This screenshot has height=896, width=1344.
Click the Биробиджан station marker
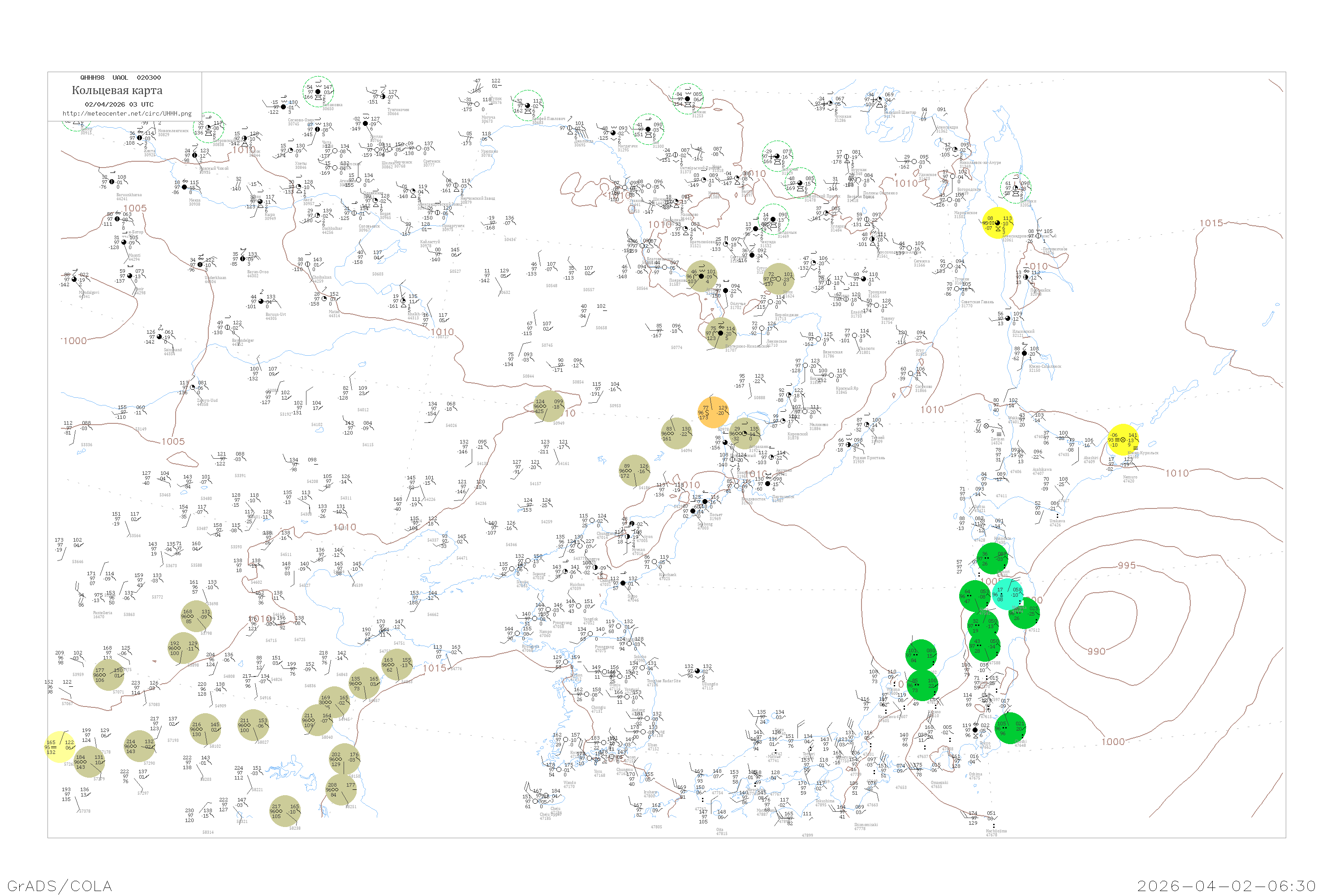pyautogui.click(x=770, y=302)
